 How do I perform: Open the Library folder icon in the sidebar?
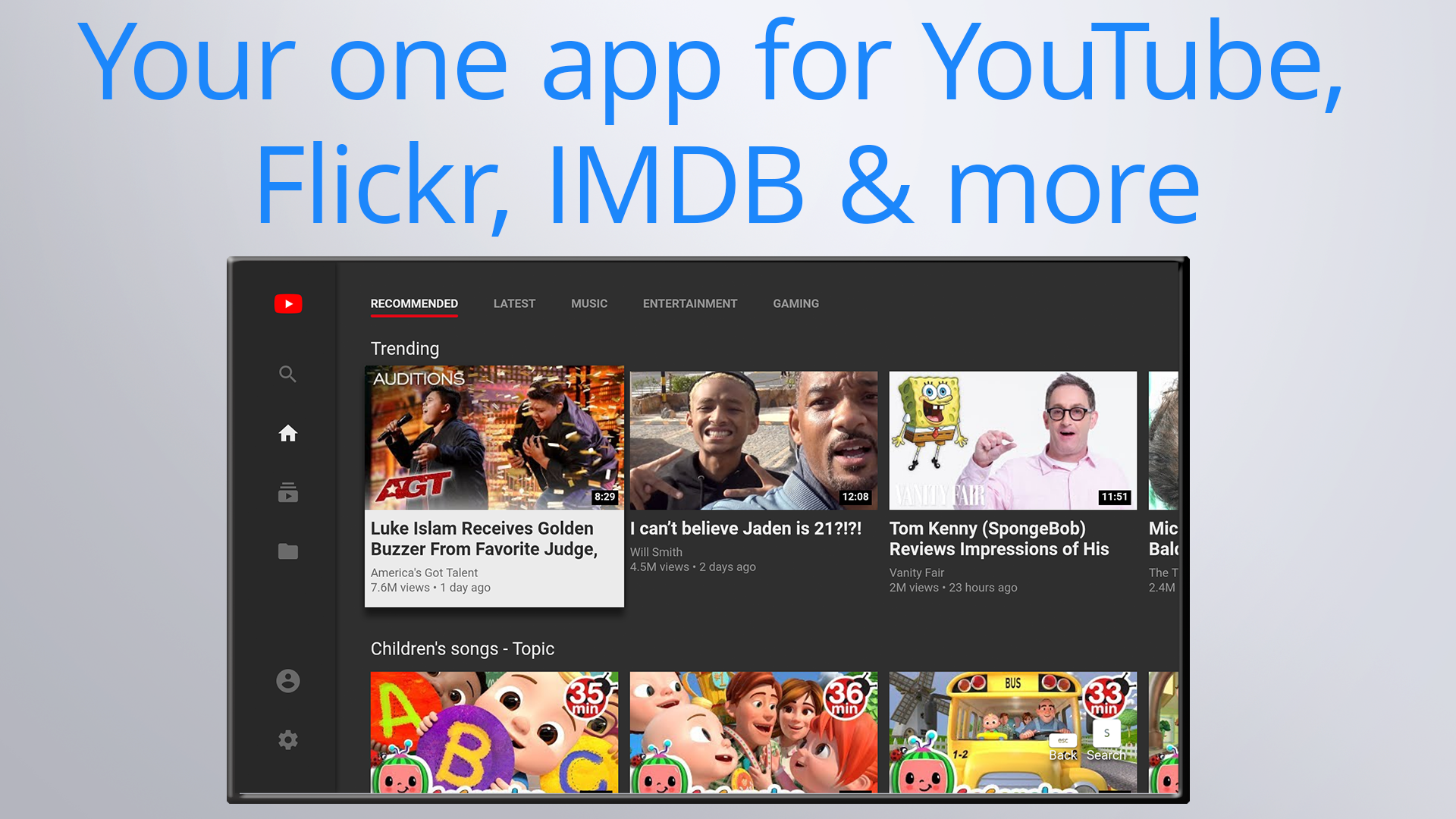pos(287,551)
